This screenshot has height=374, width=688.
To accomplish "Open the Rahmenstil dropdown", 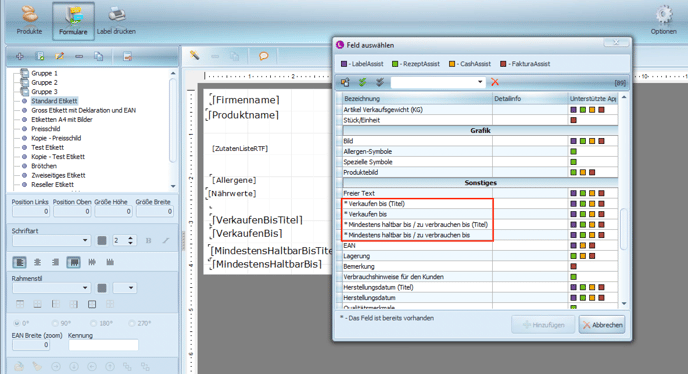I will click(x=85, y=288).
